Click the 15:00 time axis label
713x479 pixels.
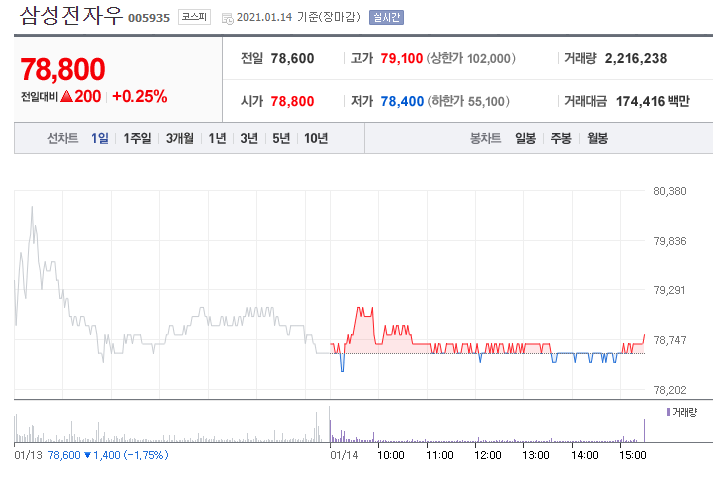tap(633, 455)
